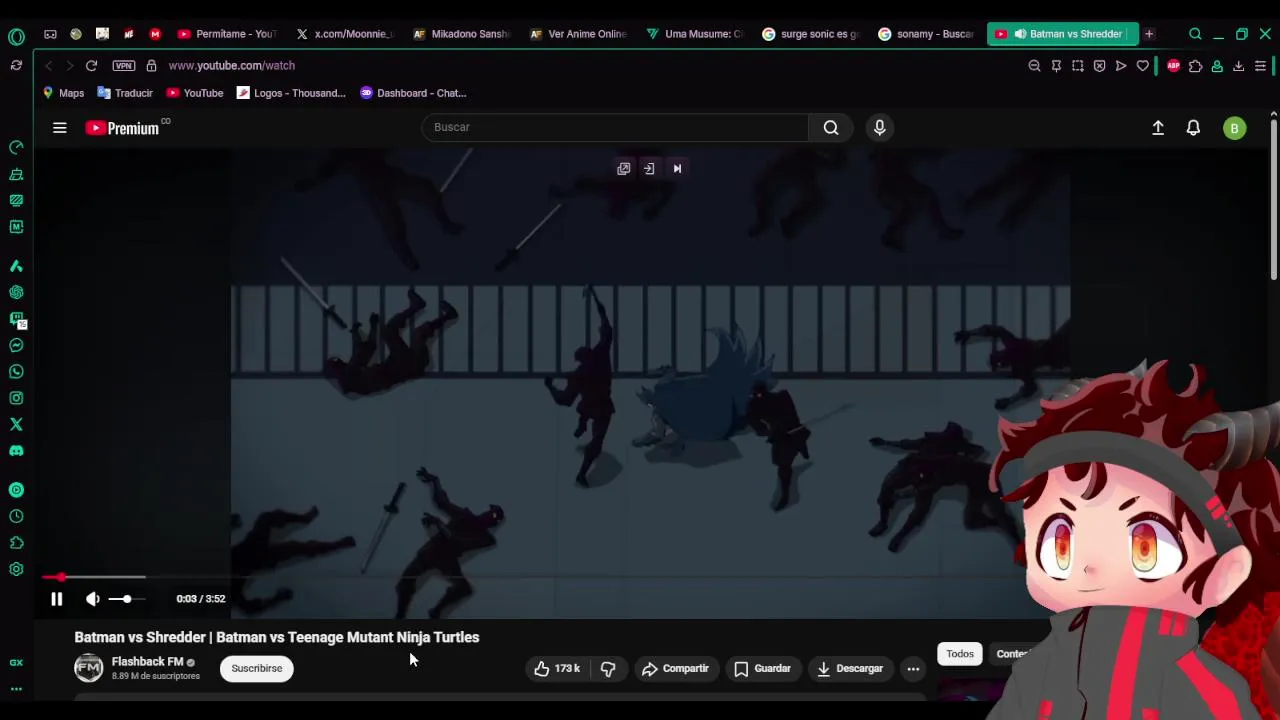Pause the video
The height and width of the screenshot is (720, 1280).
(56, 599)
